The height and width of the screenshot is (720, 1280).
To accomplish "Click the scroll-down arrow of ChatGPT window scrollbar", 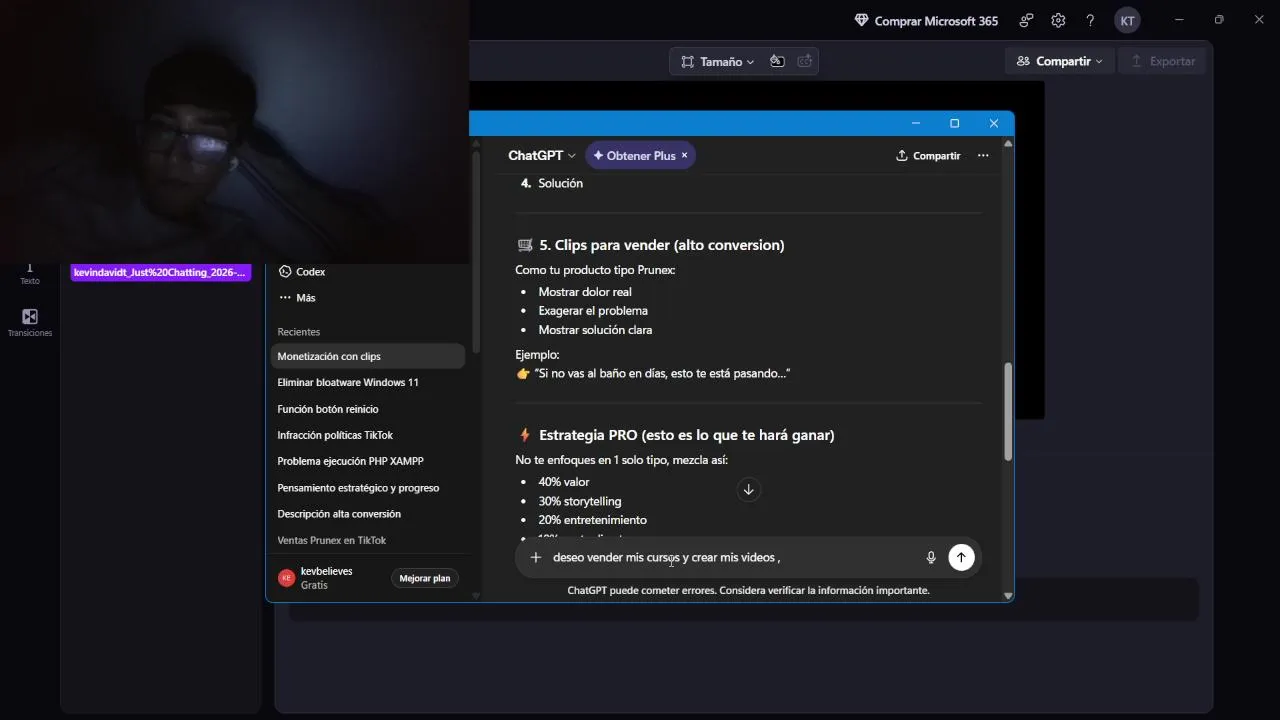I will point(1008,595).
